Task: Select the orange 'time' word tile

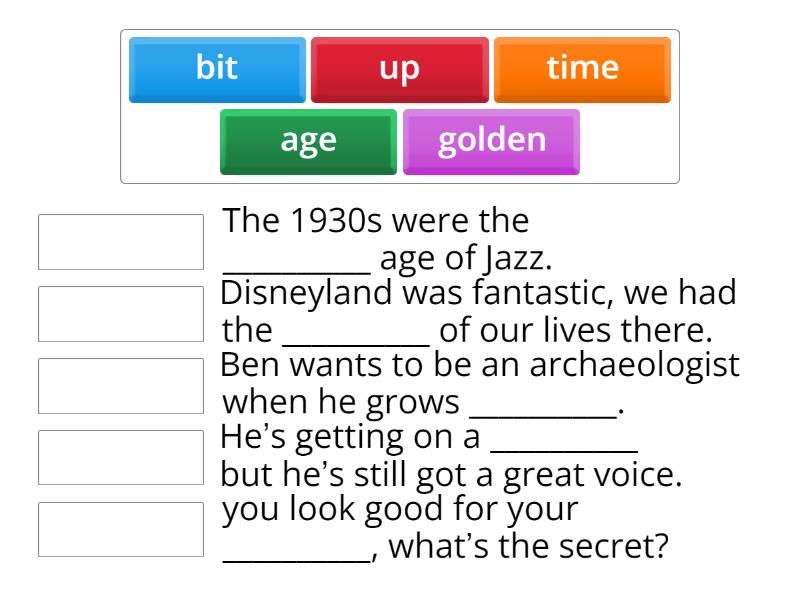Action: 582,67
